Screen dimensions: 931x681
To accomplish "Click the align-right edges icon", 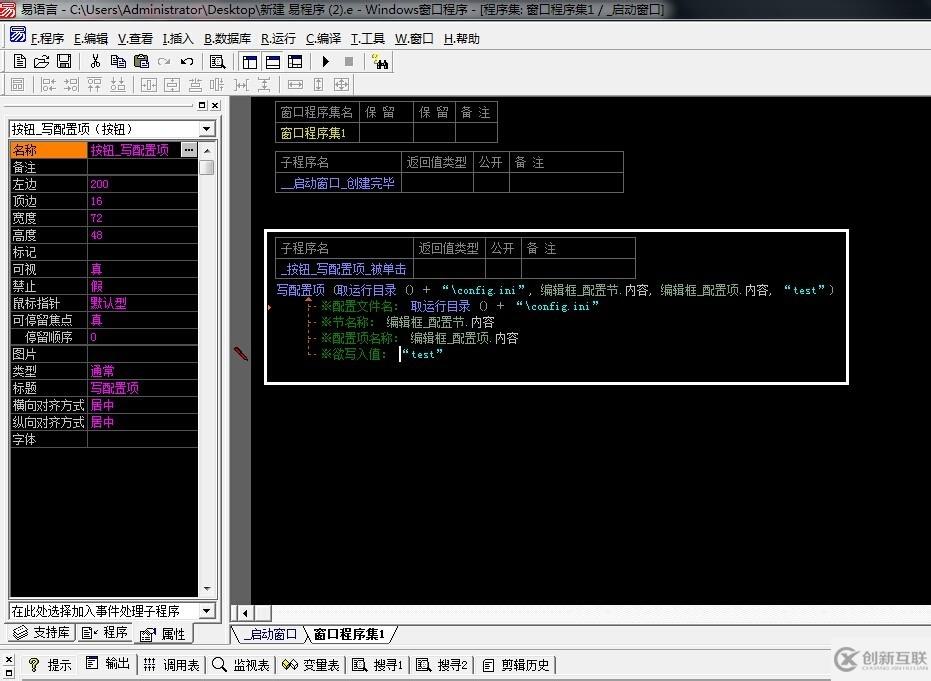I will [71, 85].
